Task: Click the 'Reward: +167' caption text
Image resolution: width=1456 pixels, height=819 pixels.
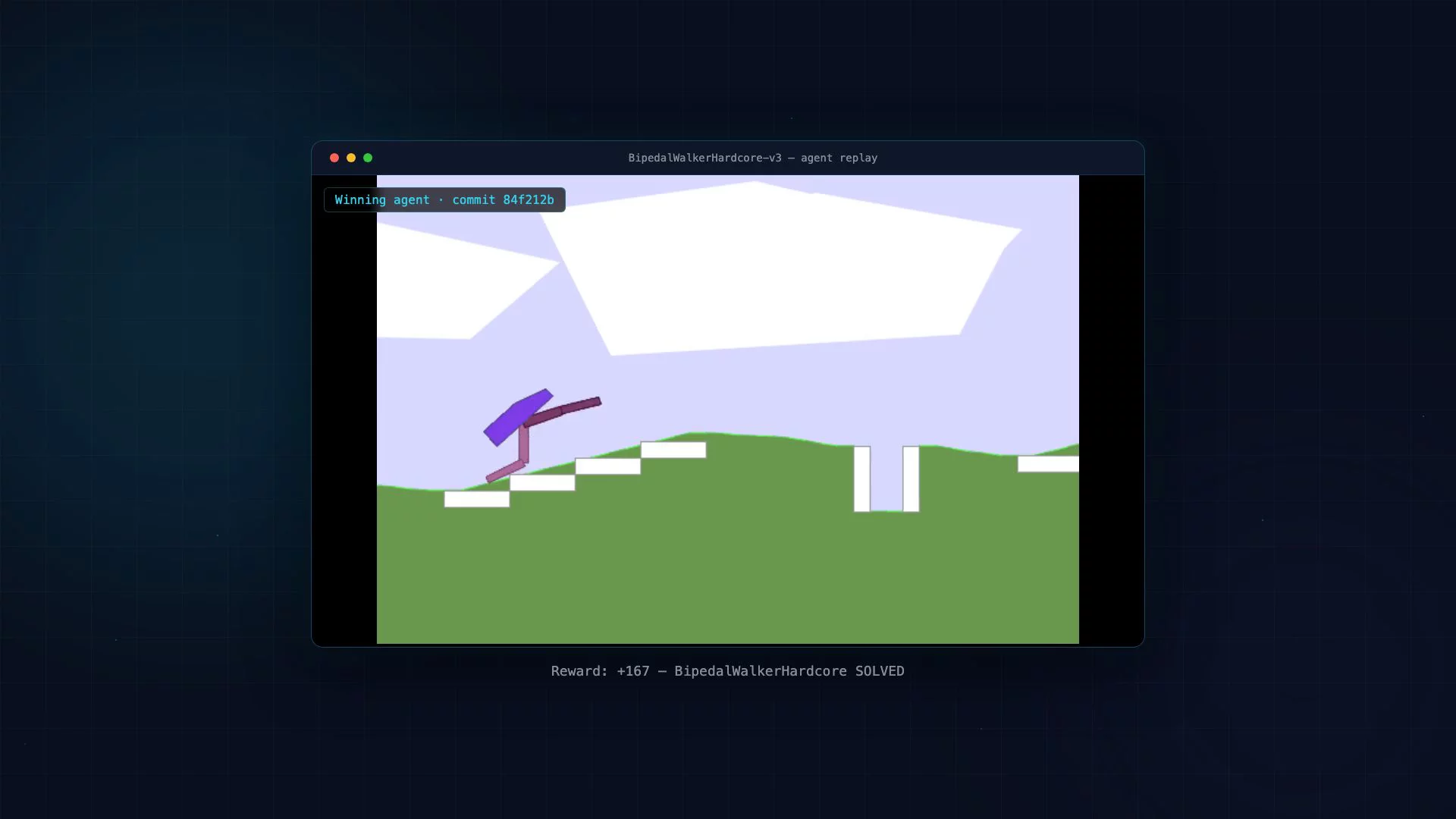Action: (600, 671)
